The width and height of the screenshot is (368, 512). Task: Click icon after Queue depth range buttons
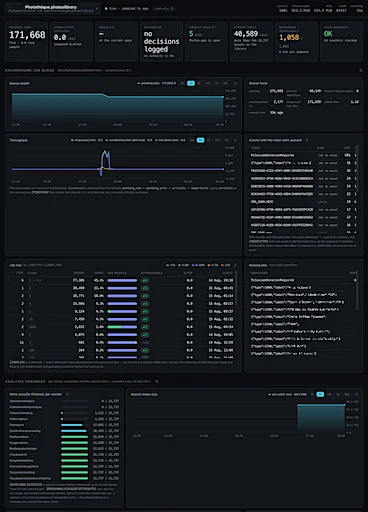tap(235, 83)
